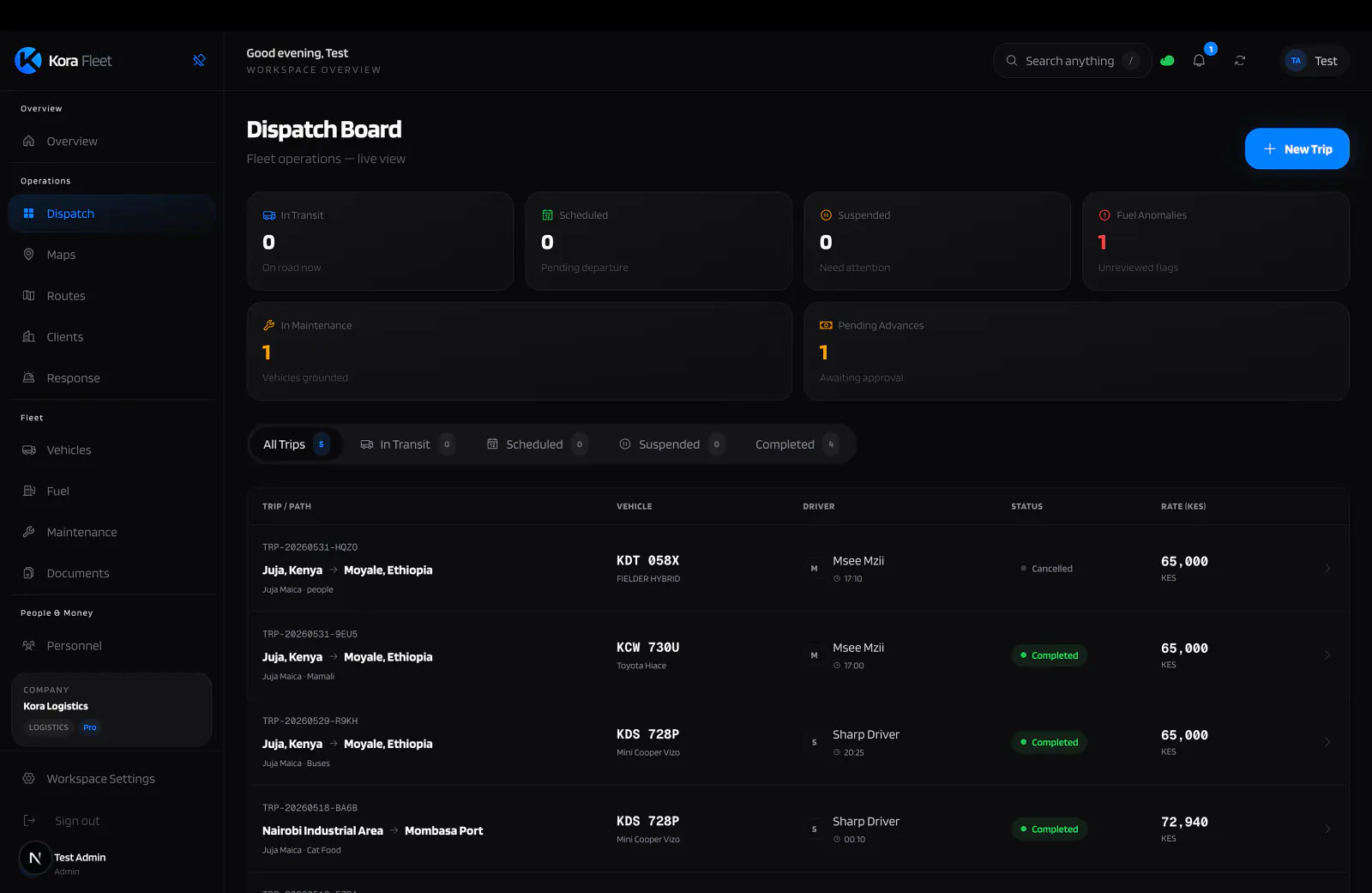This screenshot has height=893, width=1372.
Task: Open the In Maintenance stat card
Action: pyautogui.click(x=519, y=351)
